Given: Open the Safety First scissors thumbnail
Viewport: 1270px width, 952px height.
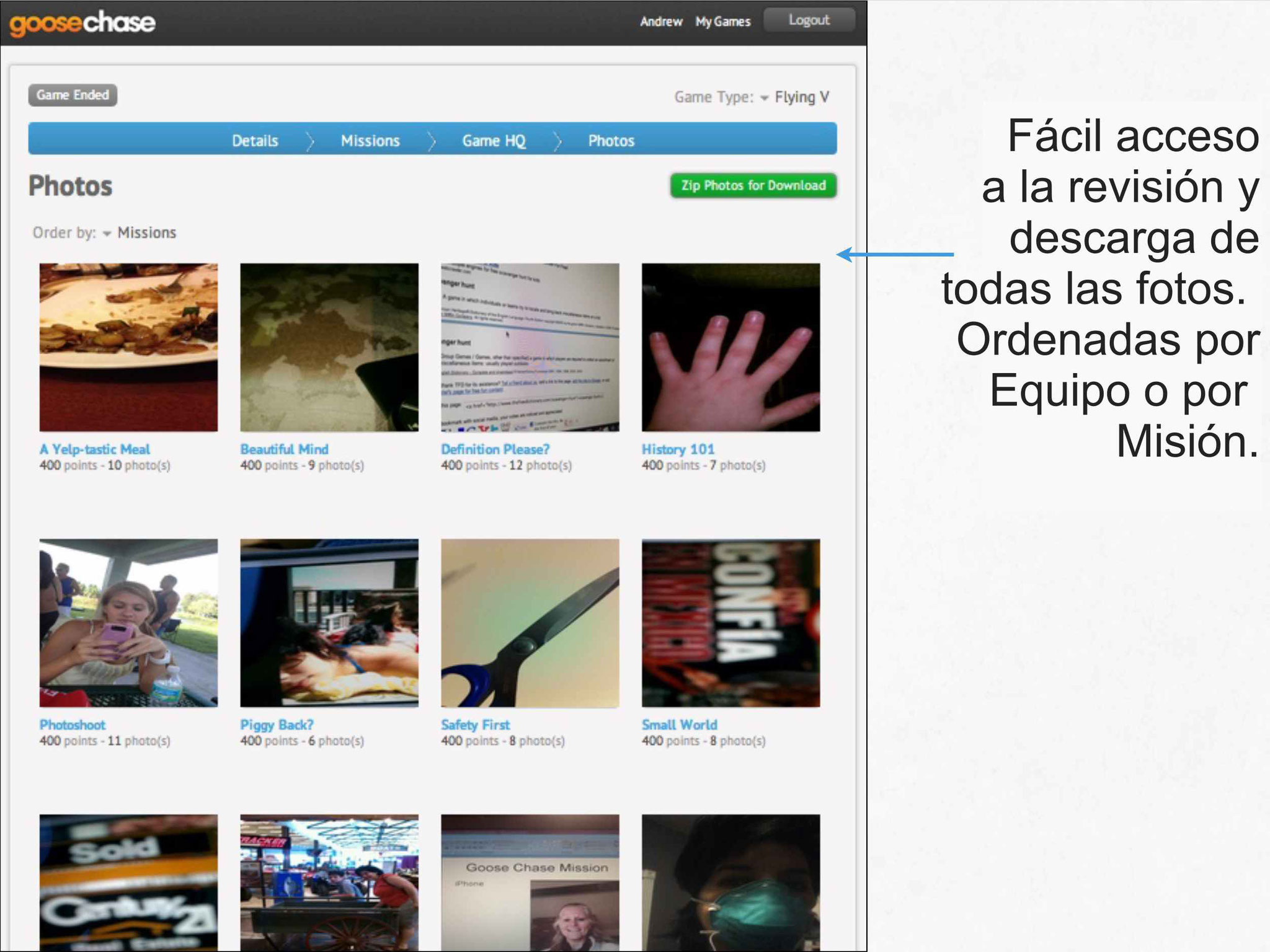Looking at the screenshot, I should 530,623.
